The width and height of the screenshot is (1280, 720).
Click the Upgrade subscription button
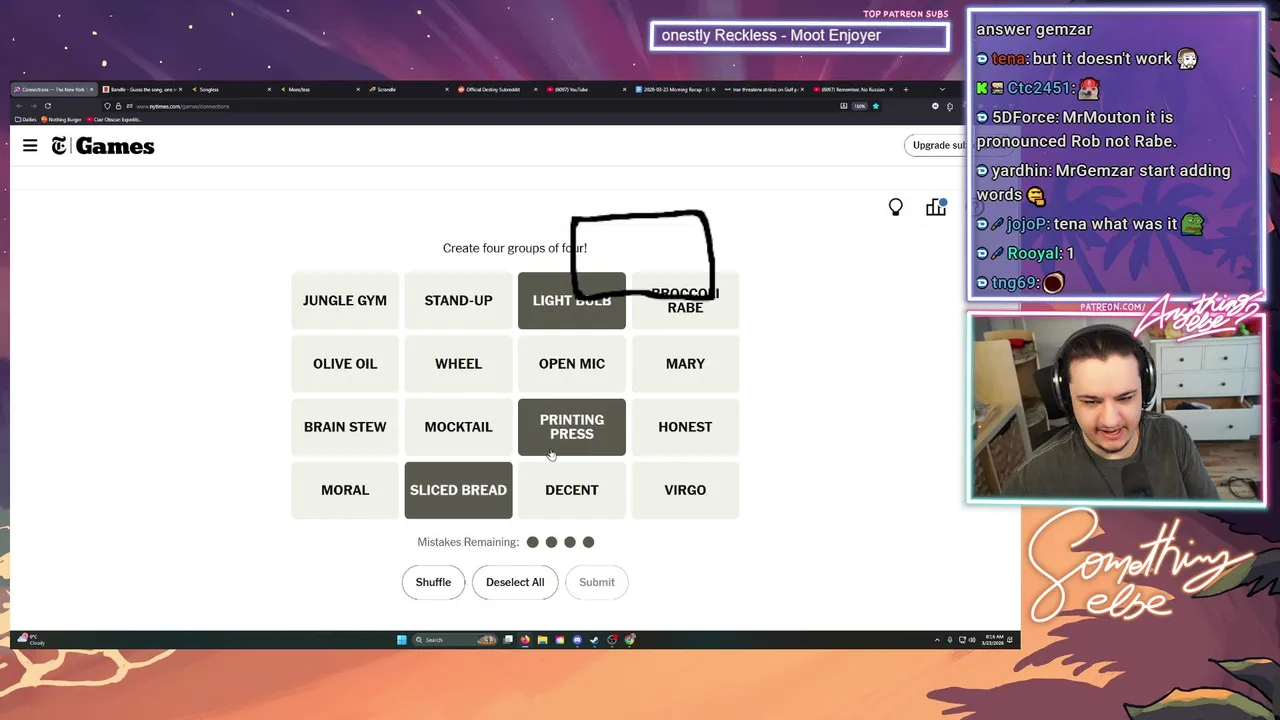(936, 145)
